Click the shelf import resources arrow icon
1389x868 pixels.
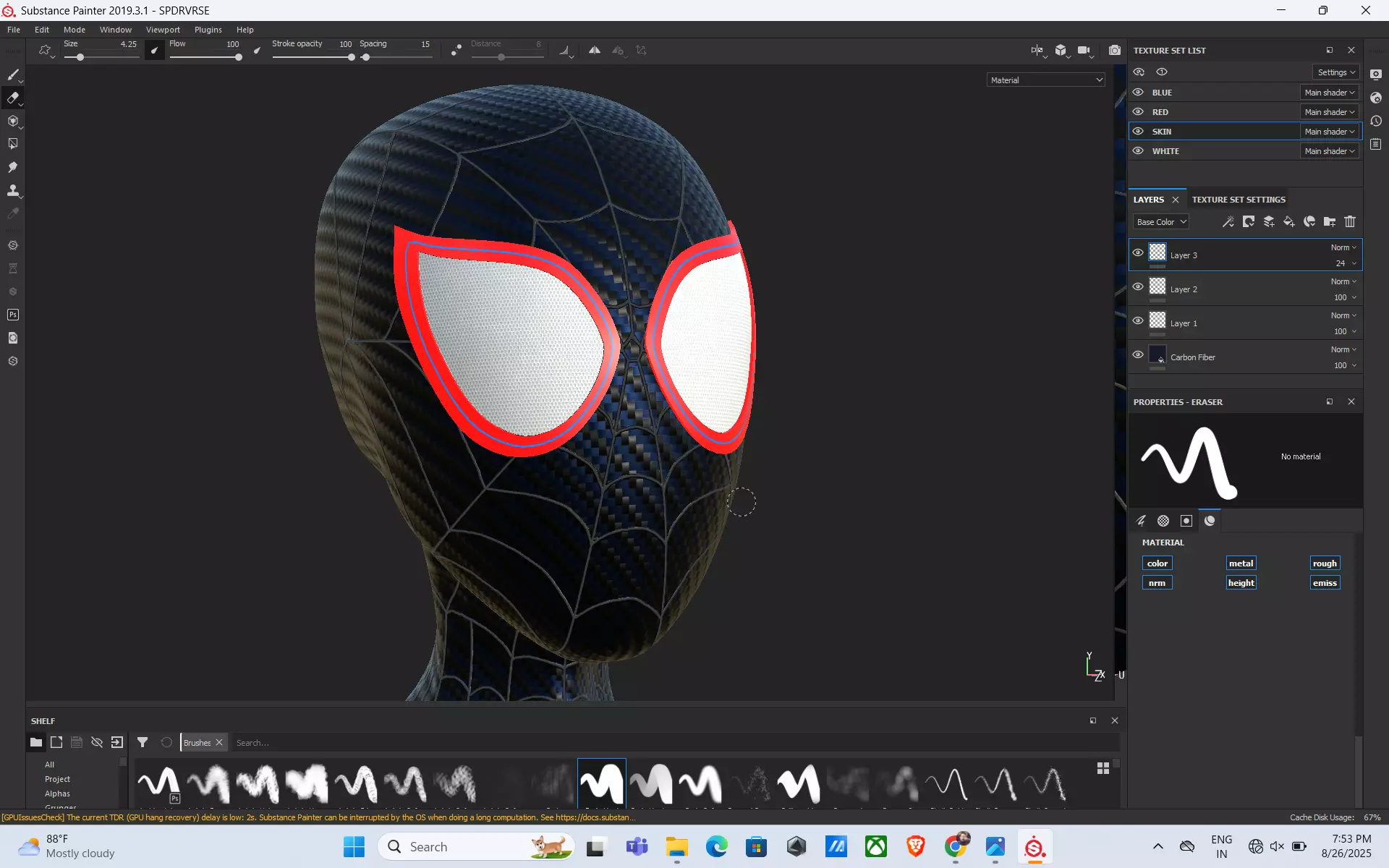click(x=117, y=742)
